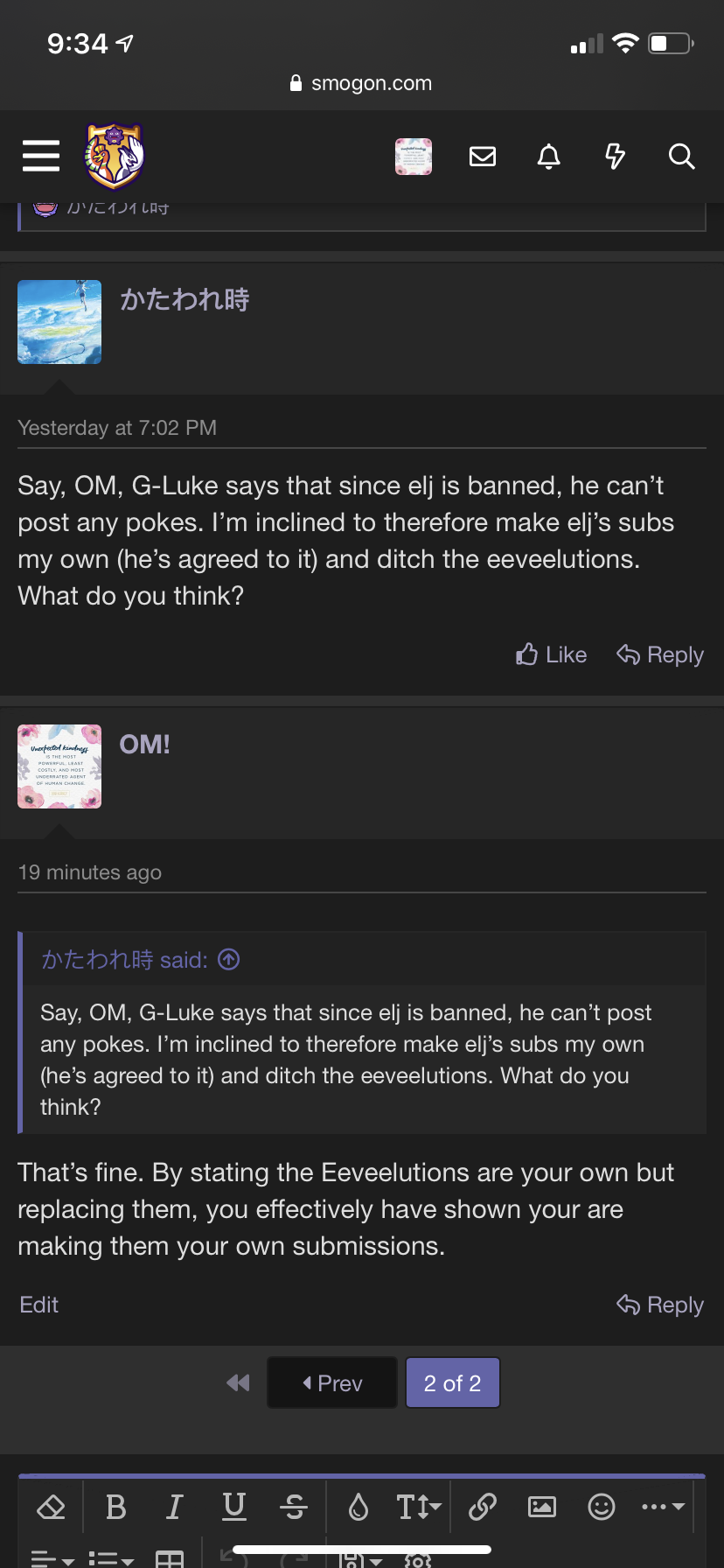Screen dimensions: 724x1568
Task: Toggle underline formatting in editor
Action: (x=234, y=1507)
